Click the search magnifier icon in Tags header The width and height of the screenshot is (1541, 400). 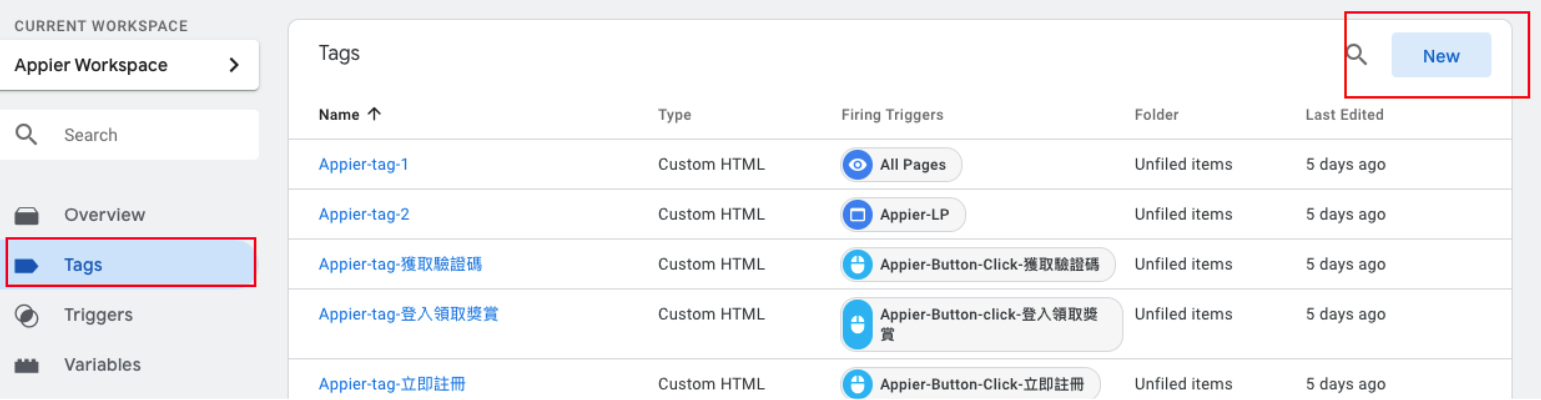click(1356, 55)
